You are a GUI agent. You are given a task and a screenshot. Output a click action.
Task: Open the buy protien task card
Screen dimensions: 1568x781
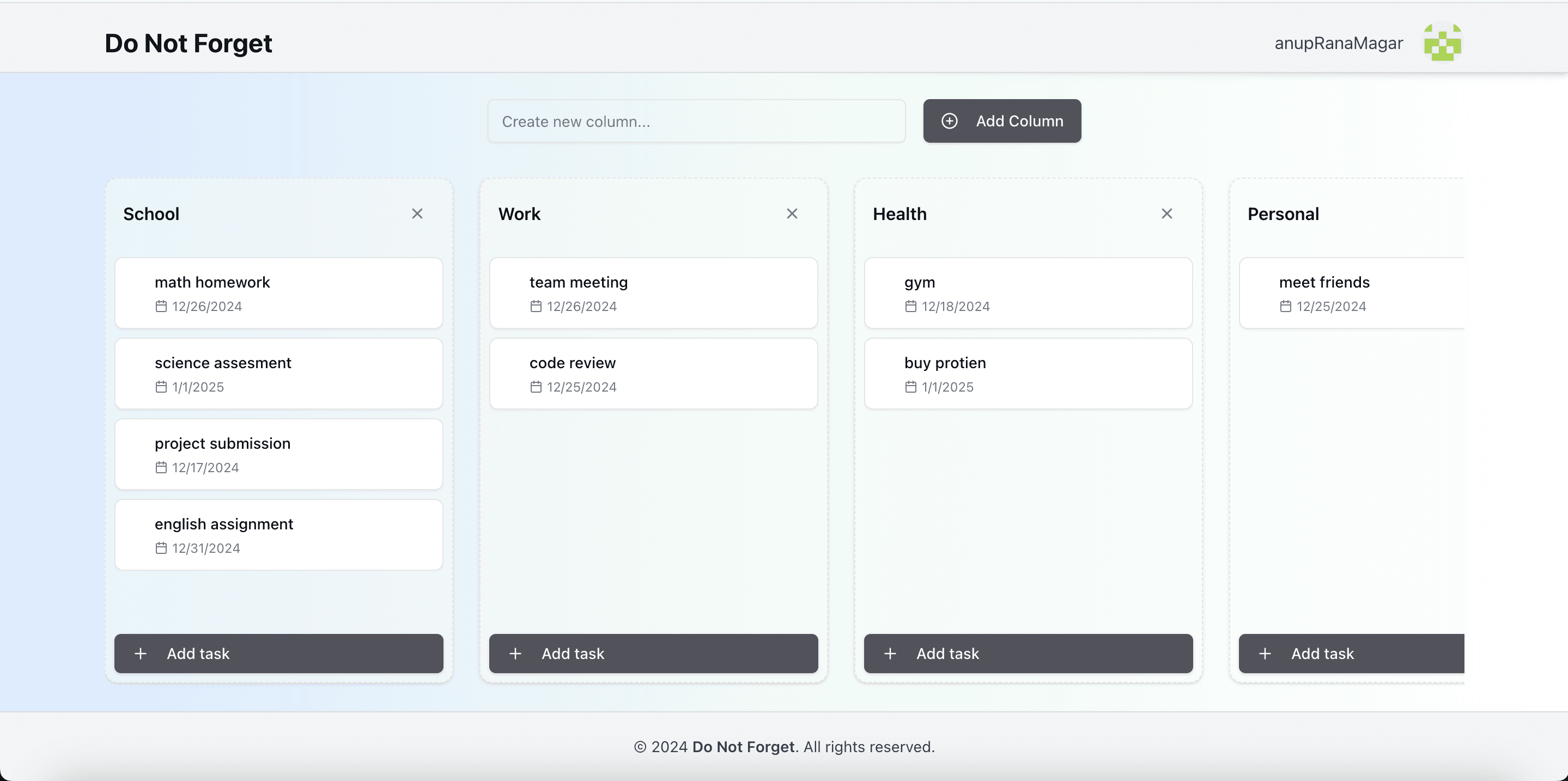(x=1028, y=374)
